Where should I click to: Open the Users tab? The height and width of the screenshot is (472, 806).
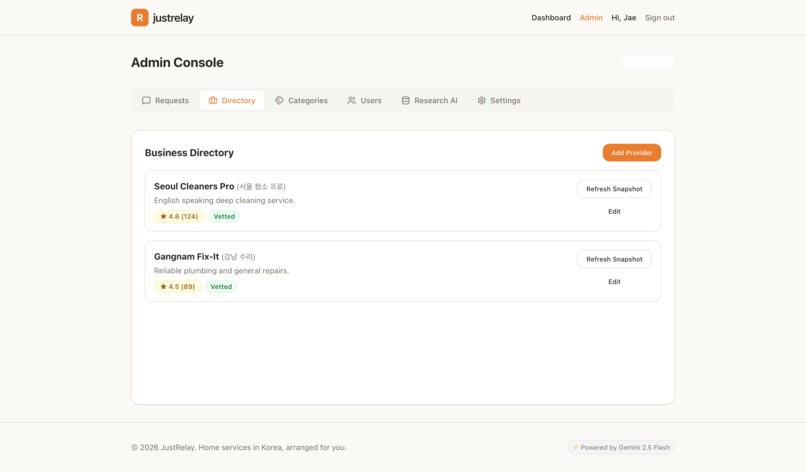tap(364, 100)
